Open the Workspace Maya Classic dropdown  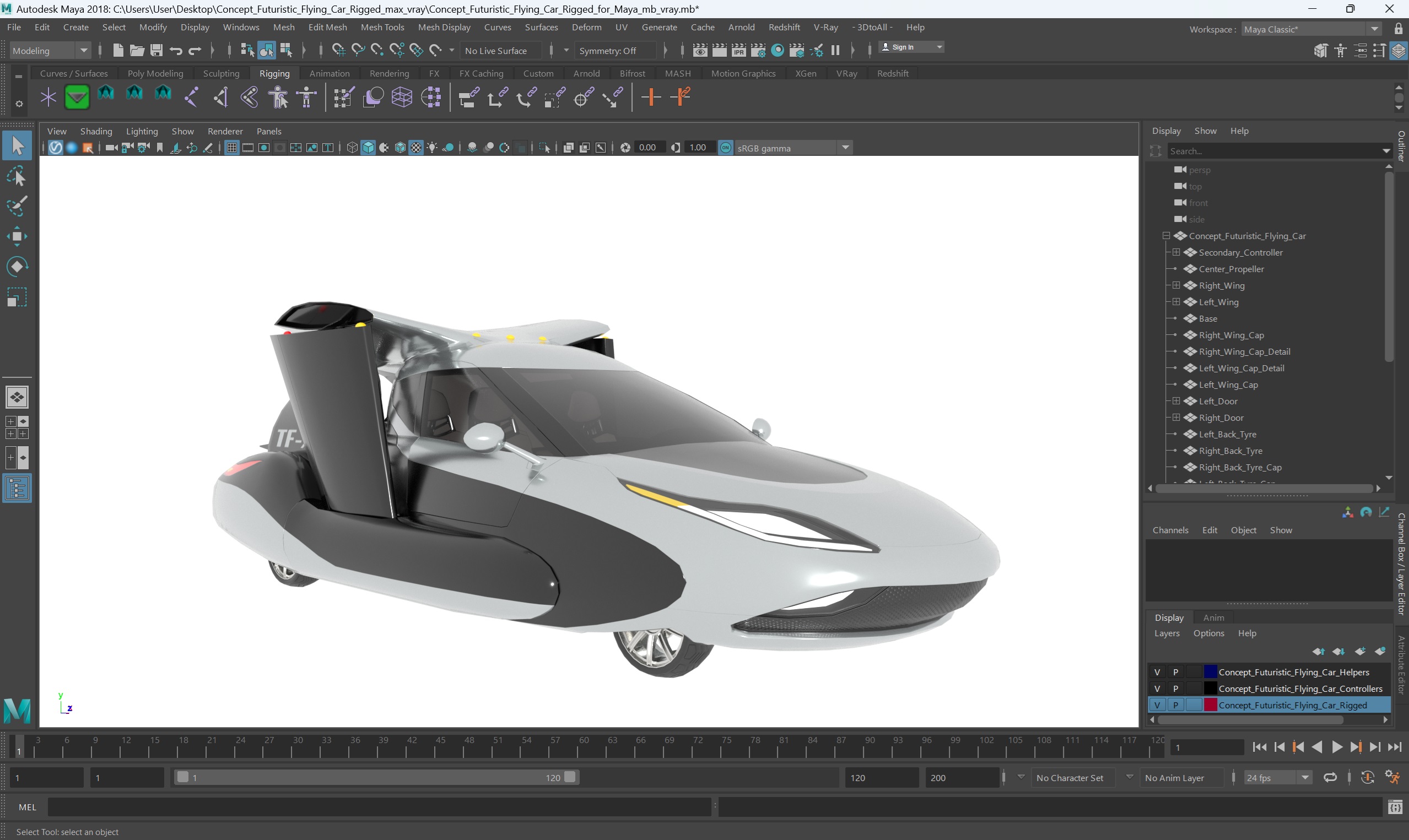coord(1311,29)
